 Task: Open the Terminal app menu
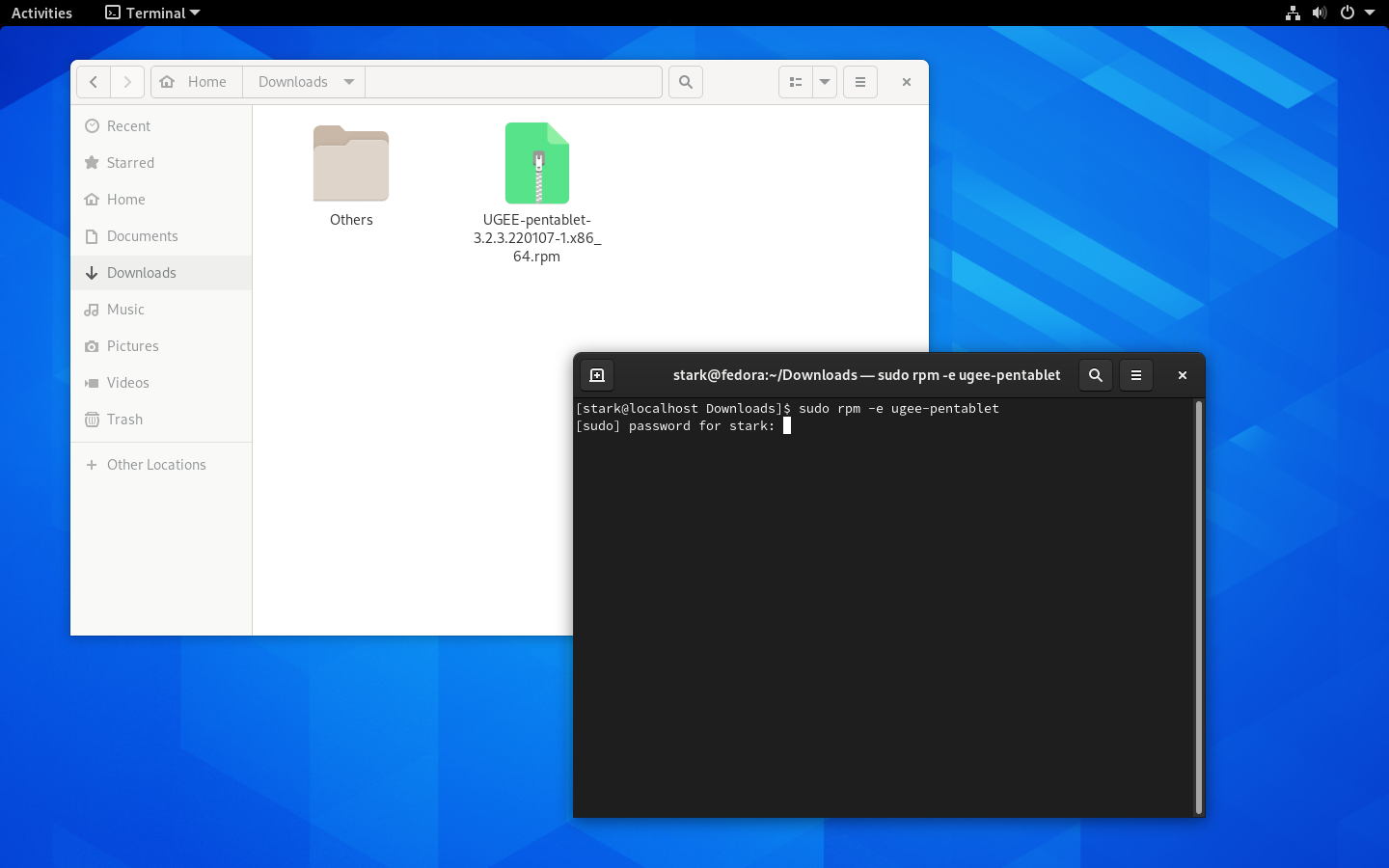tap(152, 13)
